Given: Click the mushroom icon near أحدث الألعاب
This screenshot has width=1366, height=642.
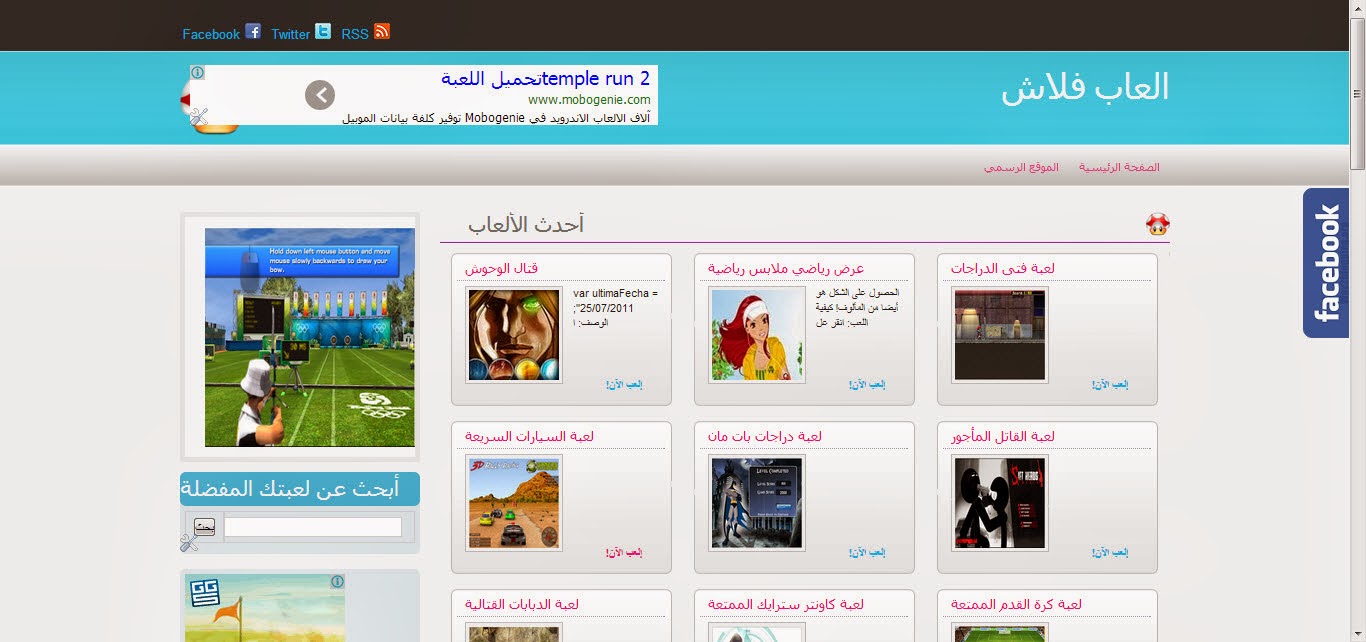Looking at the screenshot, I should point(1158,224).
